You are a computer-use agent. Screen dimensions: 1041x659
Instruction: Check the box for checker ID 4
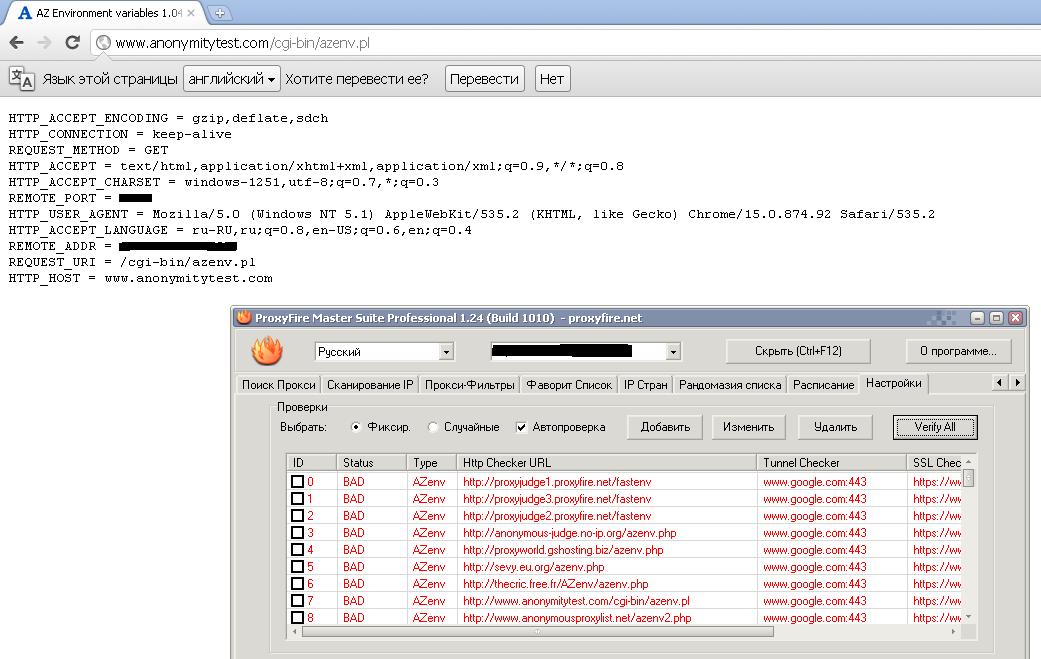pos(297,549)
